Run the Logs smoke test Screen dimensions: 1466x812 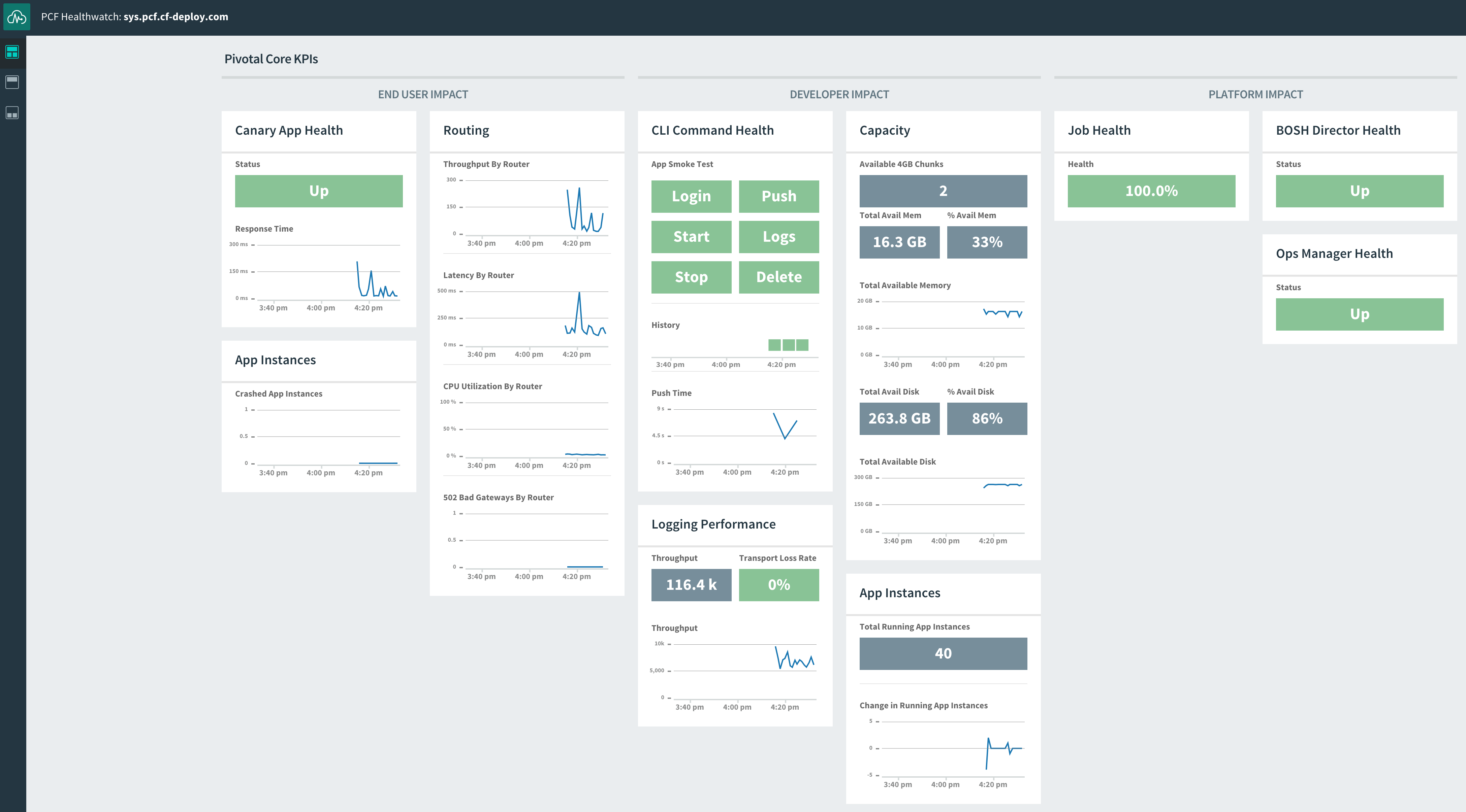point(778,237)
